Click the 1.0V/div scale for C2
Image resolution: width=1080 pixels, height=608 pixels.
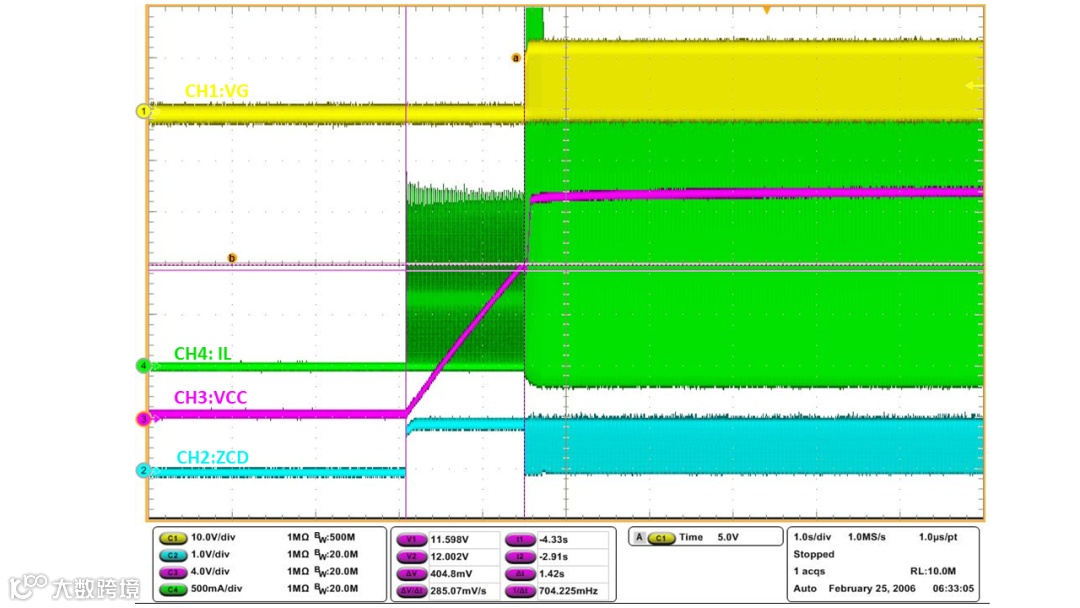211,554
